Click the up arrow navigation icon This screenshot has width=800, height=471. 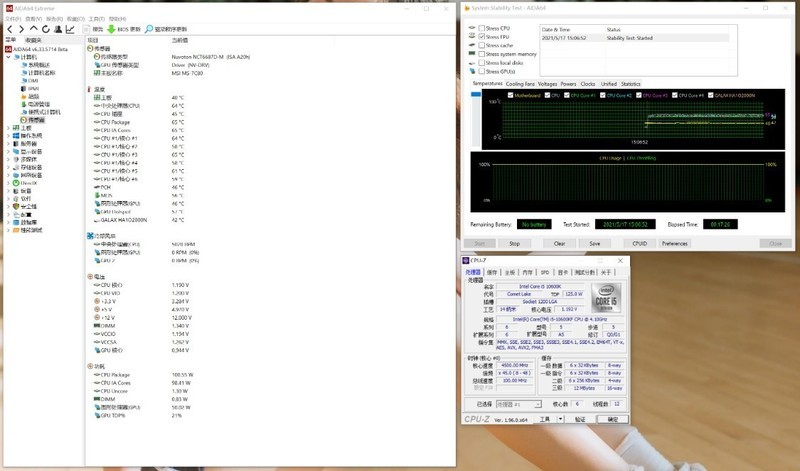point(34,30)
